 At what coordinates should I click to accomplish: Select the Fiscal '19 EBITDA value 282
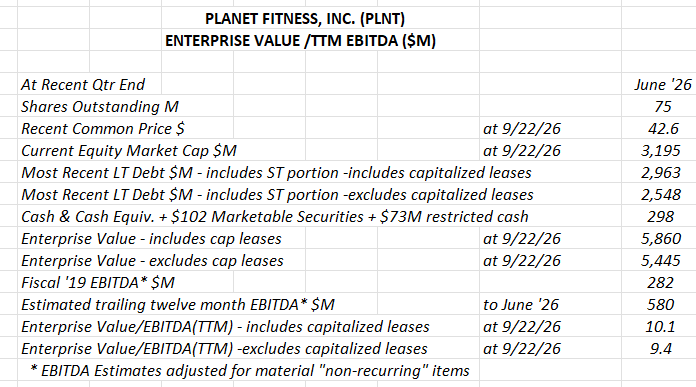[660, 283]
